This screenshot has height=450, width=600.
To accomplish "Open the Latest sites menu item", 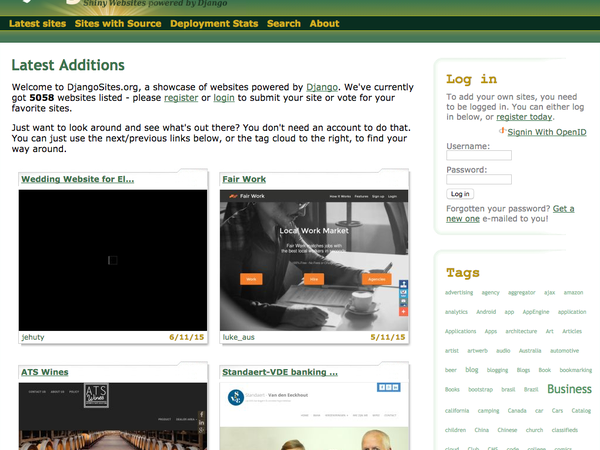I will 38,24.
